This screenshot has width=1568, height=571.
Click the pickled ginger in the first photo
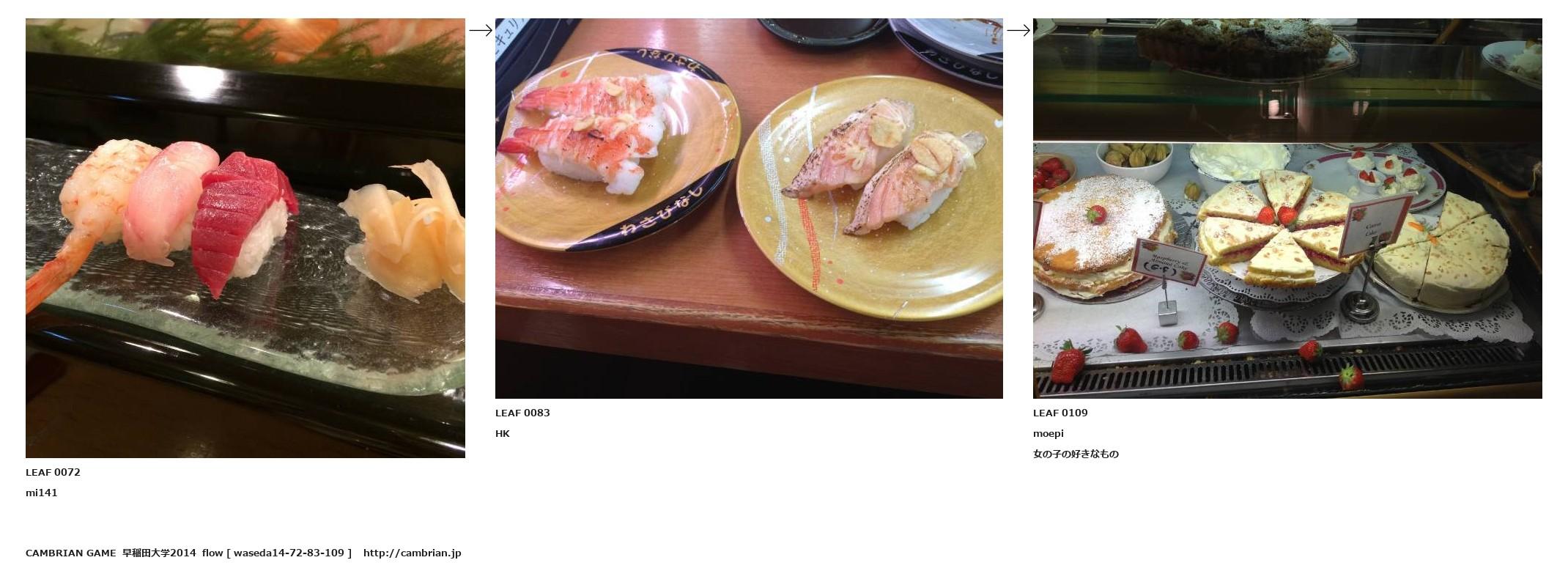pyautogui.click(x=405, y=229)
